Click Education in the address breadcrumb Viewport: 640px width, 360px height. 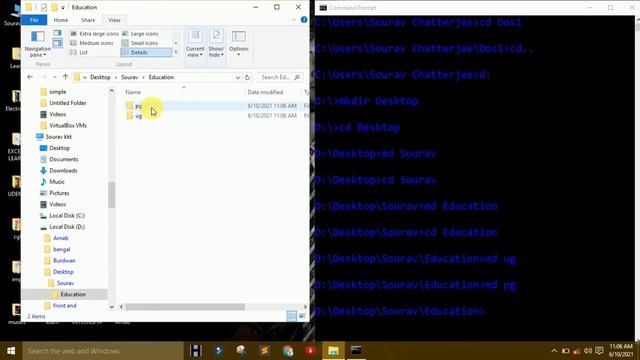tap(161, 77)
